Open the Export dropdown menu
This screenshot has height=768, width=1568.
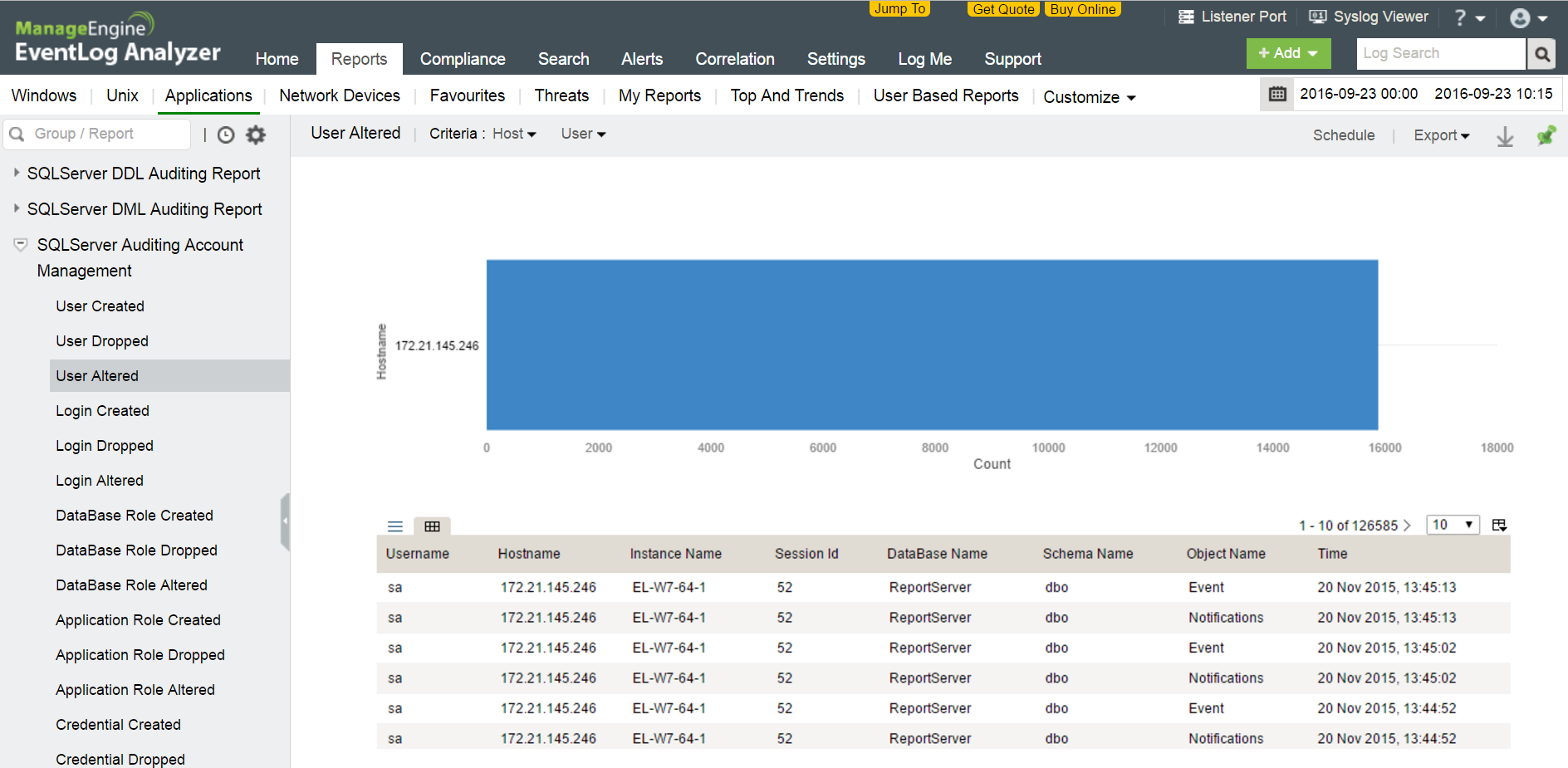pyautogui.click(x=1441, y=135)
